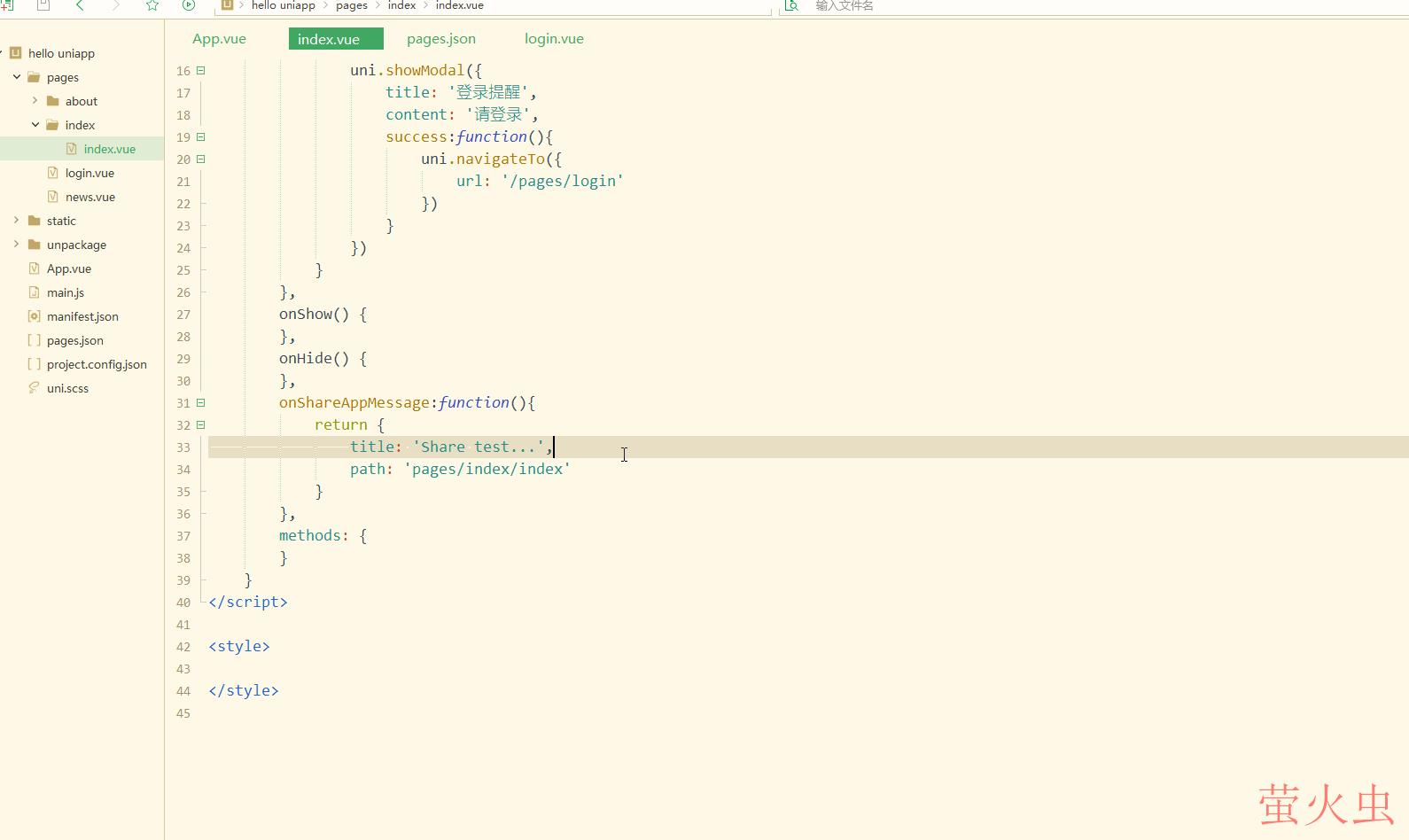1409x840 pixels.
Task: Click the pages folder icon
Action: point(34,77)
